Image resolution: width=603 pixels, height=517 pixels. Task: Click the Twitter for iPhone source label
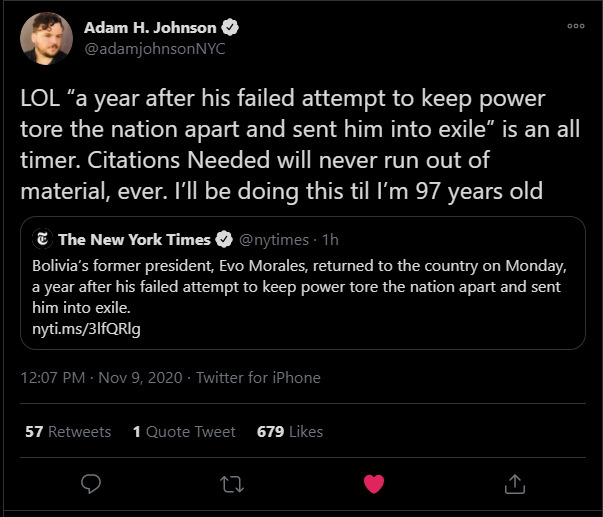(x=258, y=378)
